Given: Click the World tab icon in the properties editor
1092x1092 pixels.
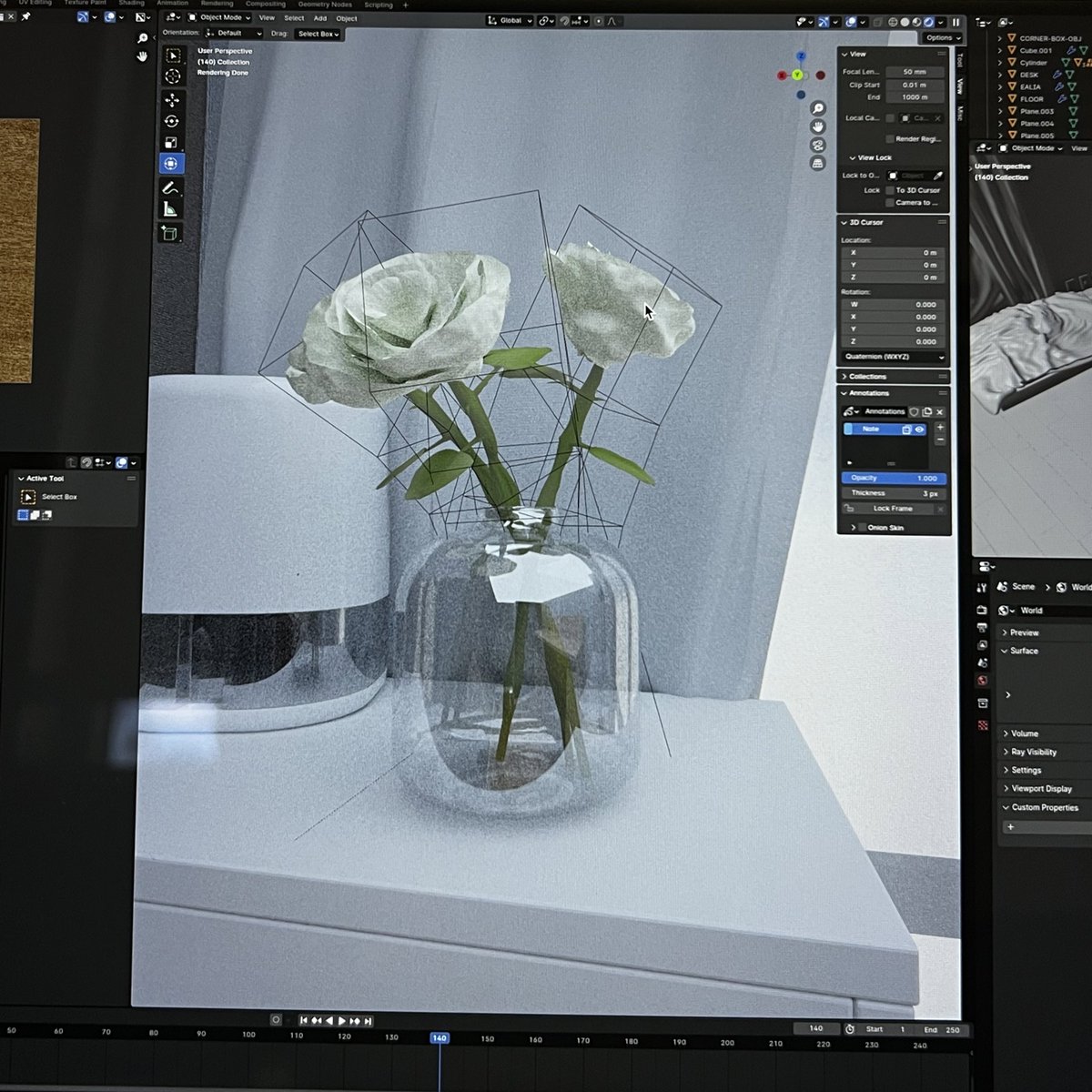Looking at the screenshot, I should click(x=982, y=681).
